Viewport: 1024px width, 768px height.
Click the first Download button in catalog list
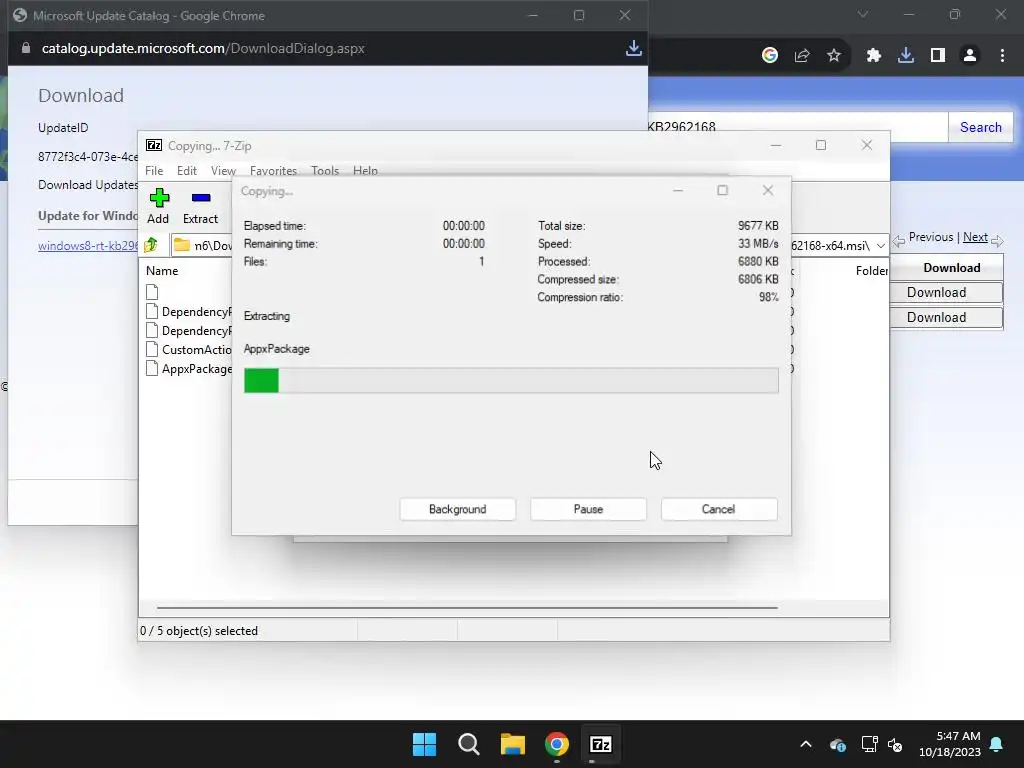[946, 293]
